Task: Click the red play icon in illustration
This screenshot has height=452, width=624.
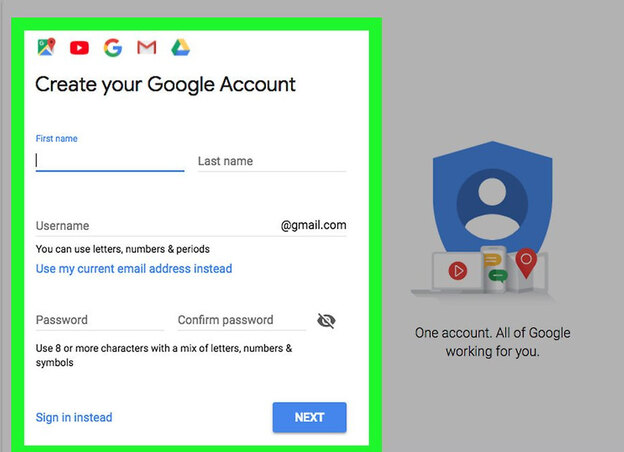Action: 458,271
